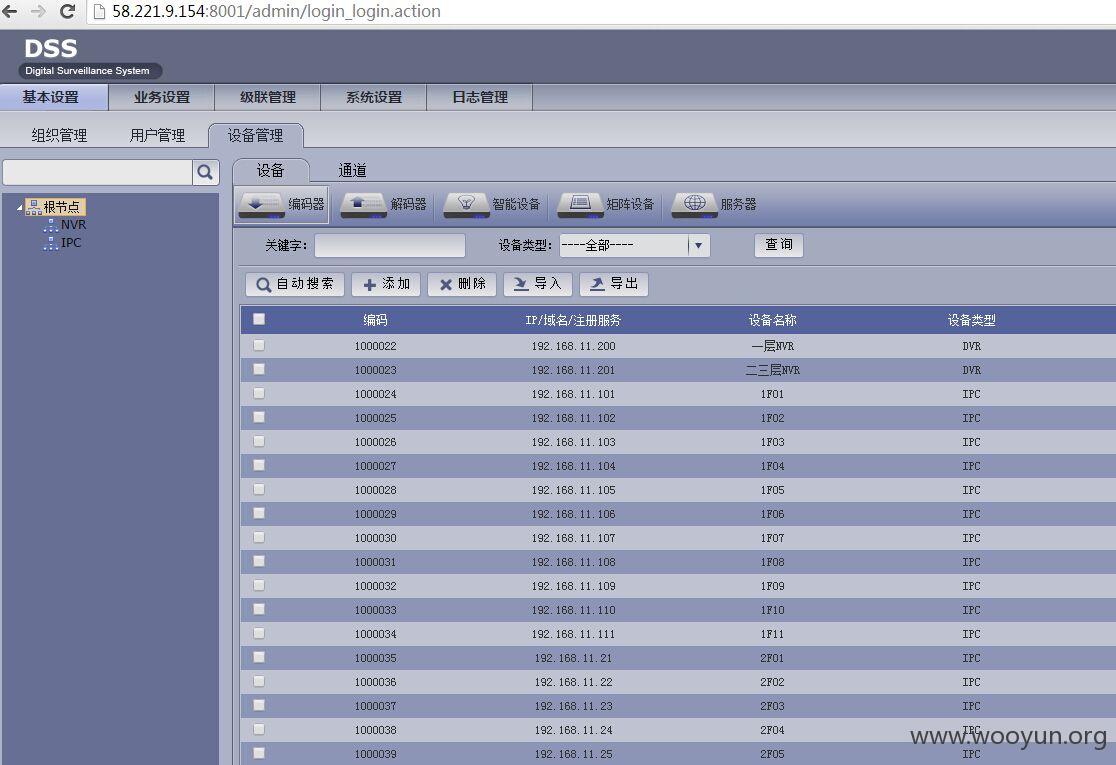The height and width of the screenshot is (765, 1116).
Task: Check the row for device 1000024
Action: click(x=259, y=393)
